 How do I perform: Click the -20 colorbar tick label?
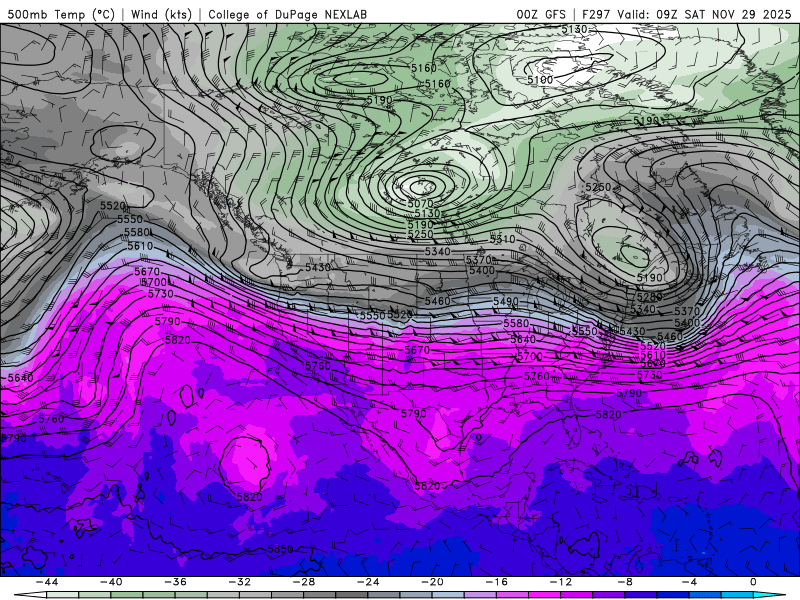[x=433, y=582]
